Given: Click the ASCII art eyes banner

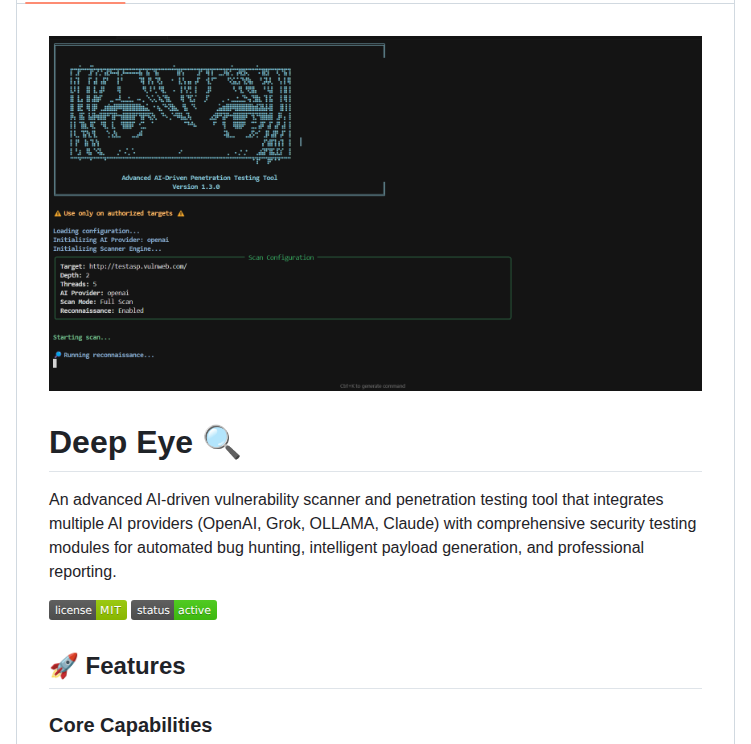Looking at the screenshot, I should (181, 114).
